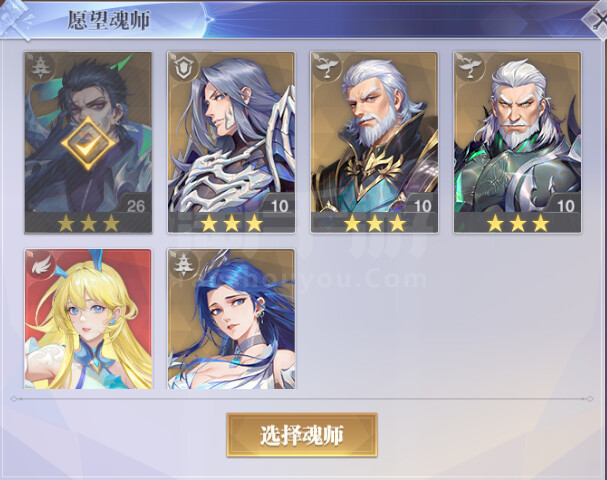607x480 pixels.
Task: Click the bird class icon on third card
Action: (327, 67)
